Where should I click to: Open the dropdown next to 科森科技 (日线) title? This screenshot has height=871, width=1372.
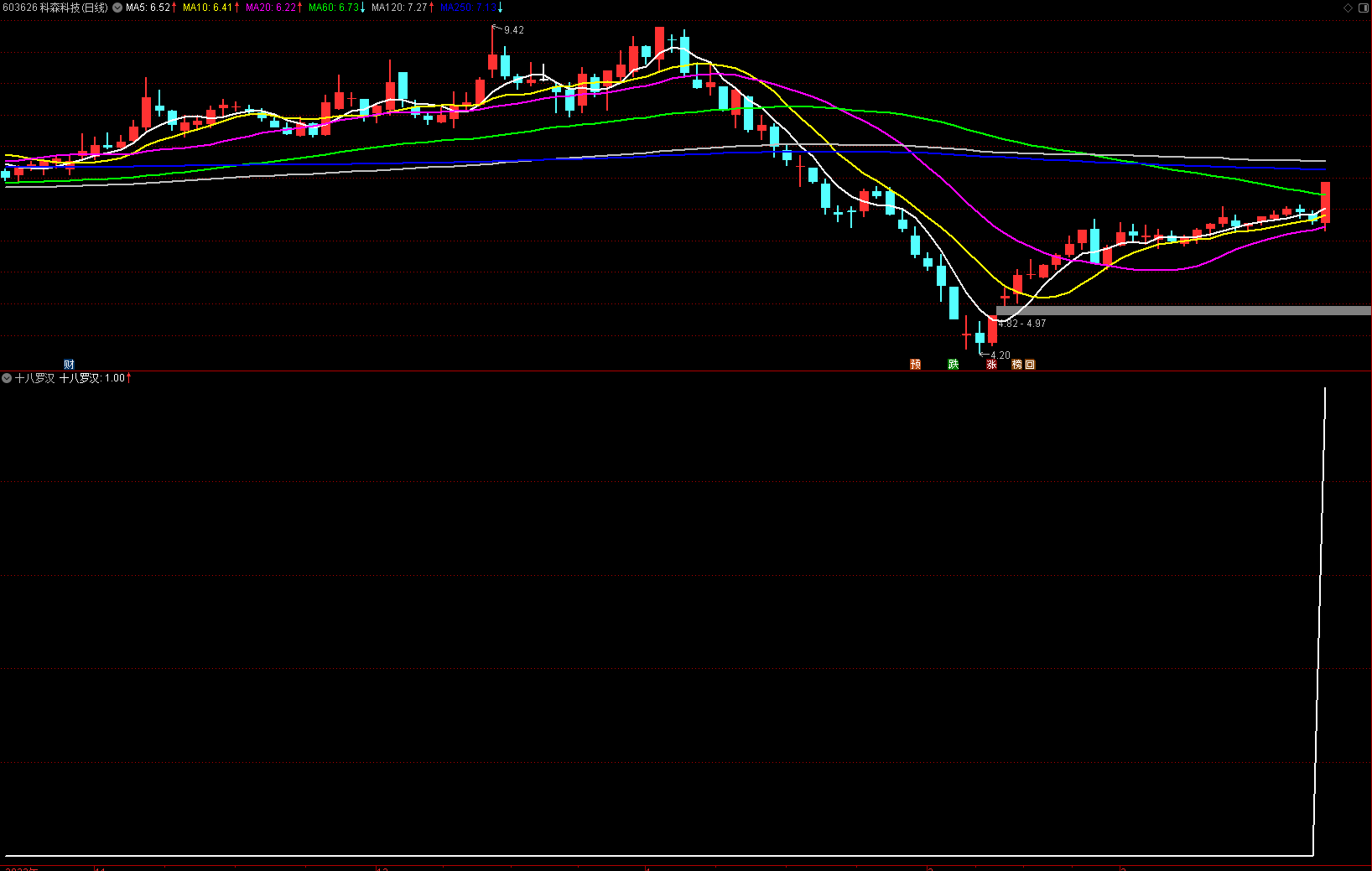click(x=117, y=8)
